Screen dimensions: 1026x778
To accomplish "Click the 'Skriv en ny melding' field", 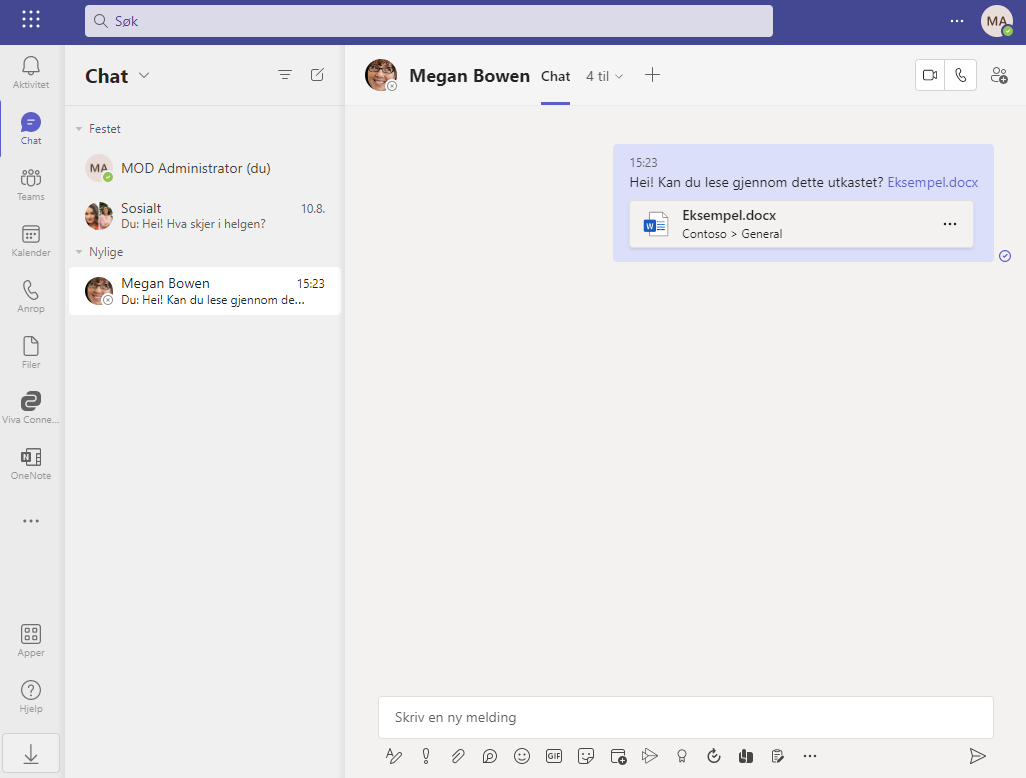I will 685,717.
